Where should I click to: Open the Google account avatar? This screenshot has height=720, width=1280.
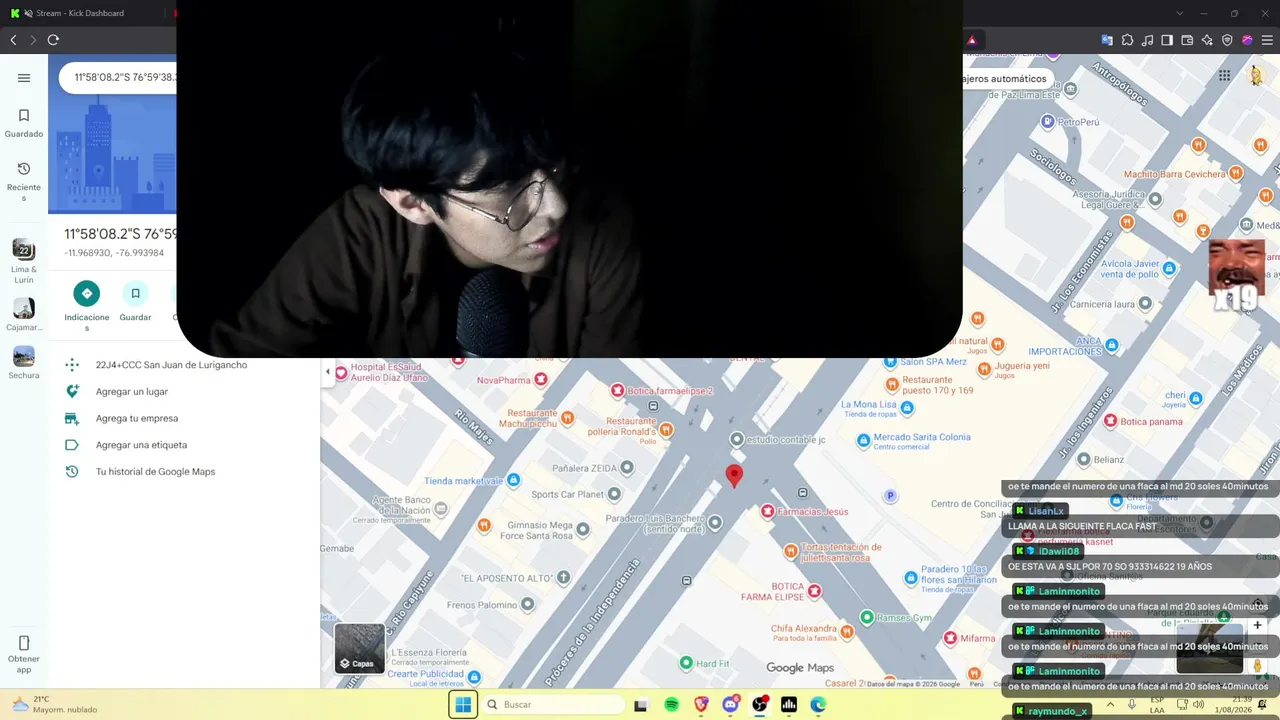coord(1257,76)
